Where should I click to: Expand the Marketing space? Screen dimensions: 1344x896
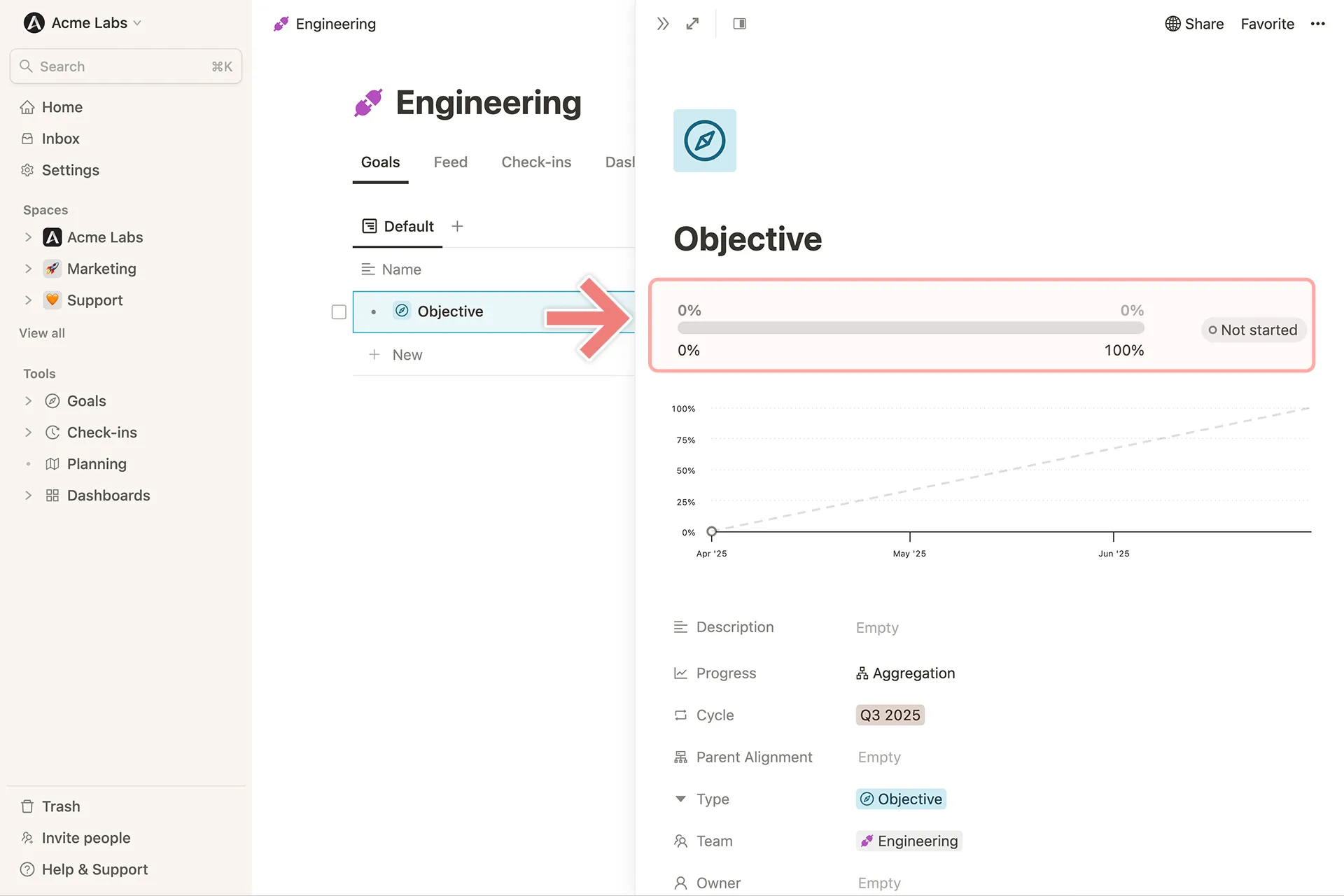pos(28,269)
